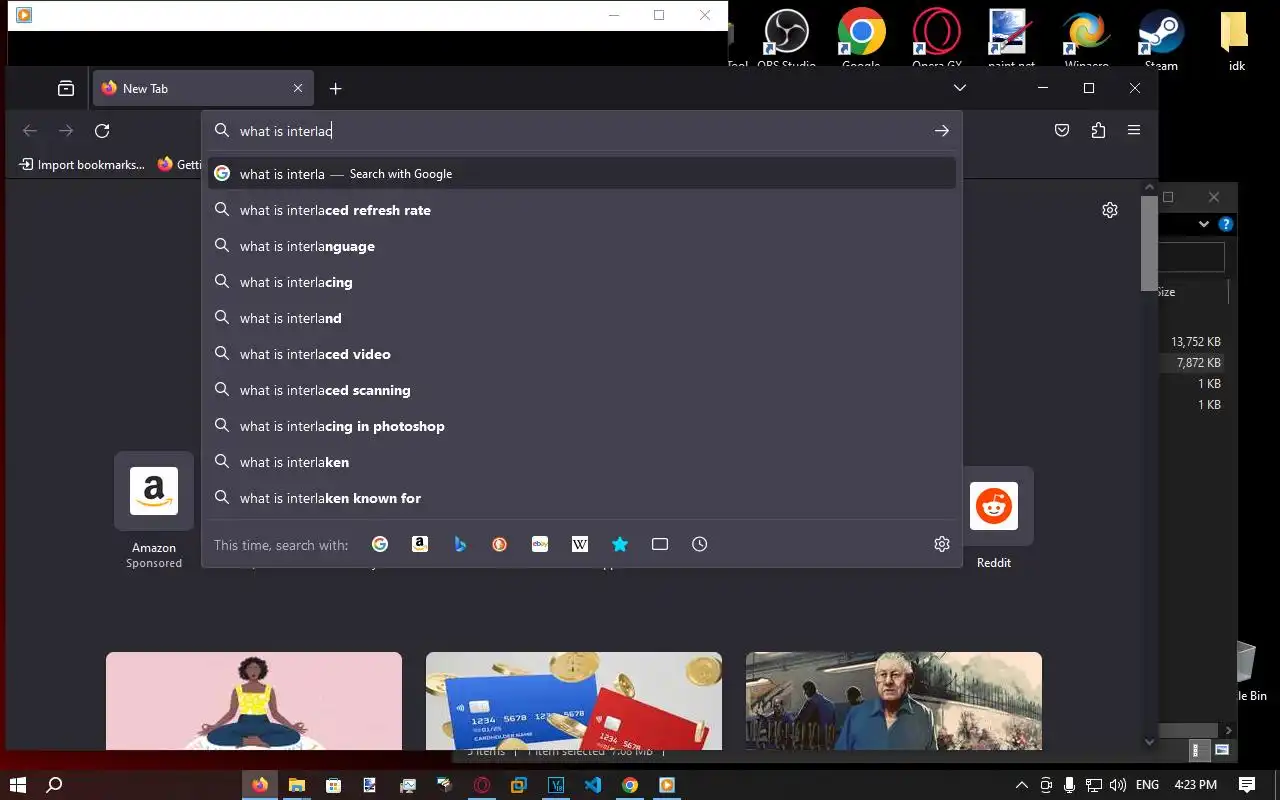The width and height of the screenshot is (1280, 800).
Task: Open the idk folder on desktop
Action: [x=1237, y=40]
